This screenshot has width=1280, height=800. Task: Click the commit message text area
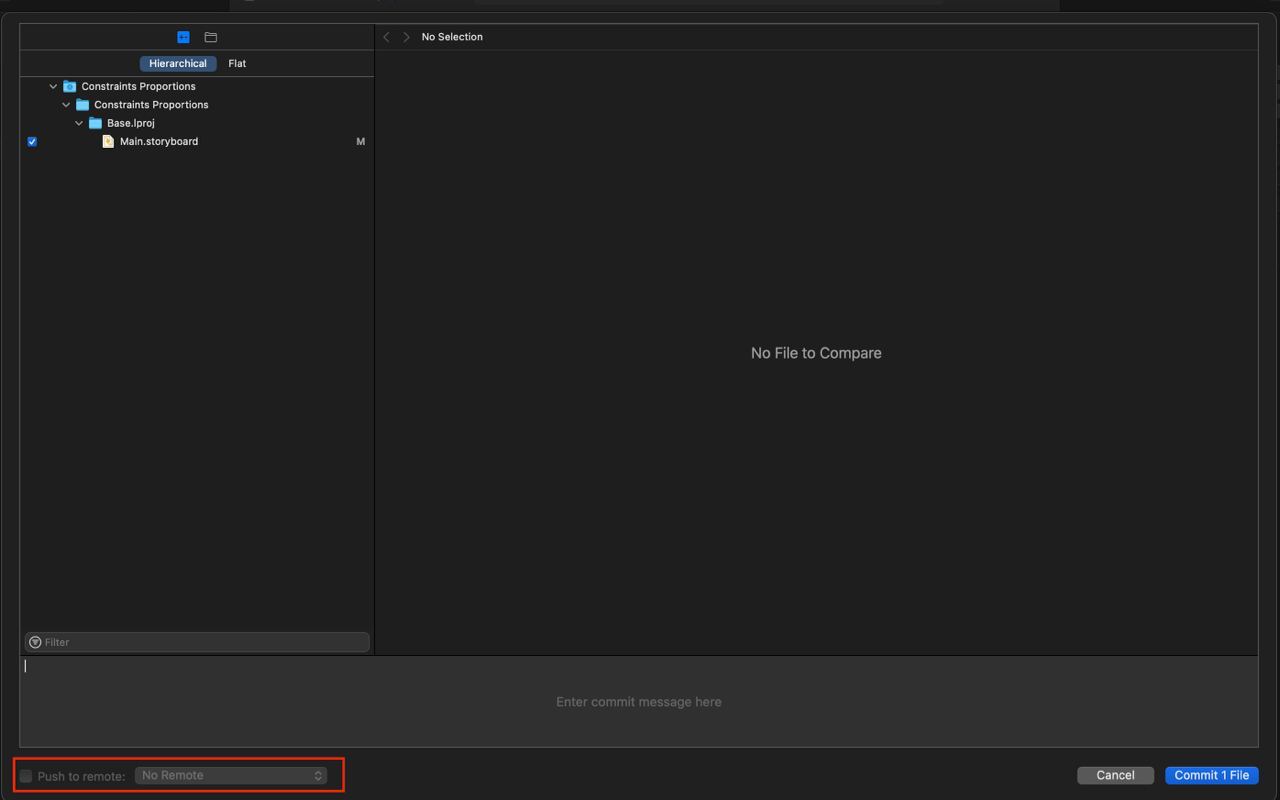click(x=639, y=702)
